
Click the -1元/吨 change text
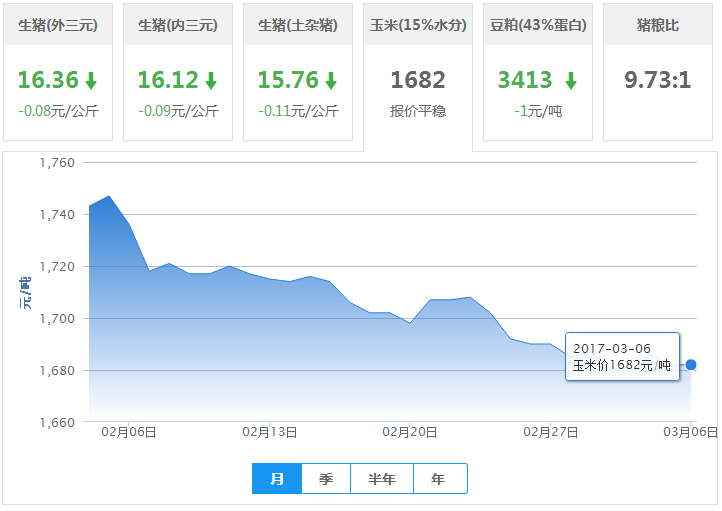pos(538,111)
